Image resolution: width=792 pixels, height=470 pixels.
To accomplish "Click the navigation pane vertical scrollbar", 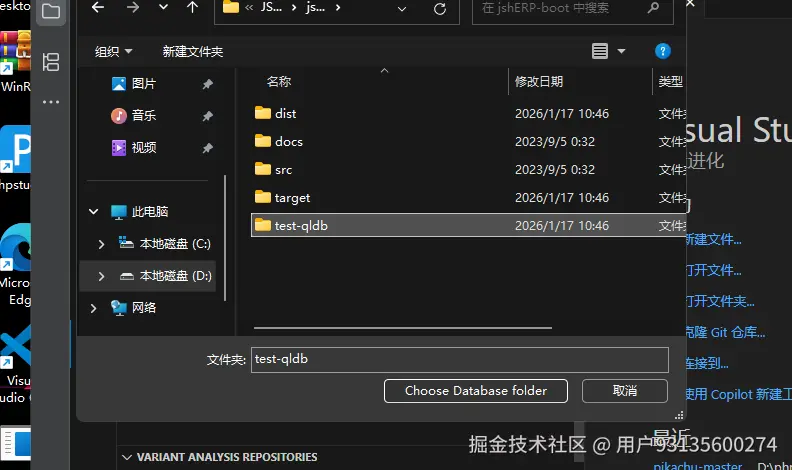I will (225, 237).
